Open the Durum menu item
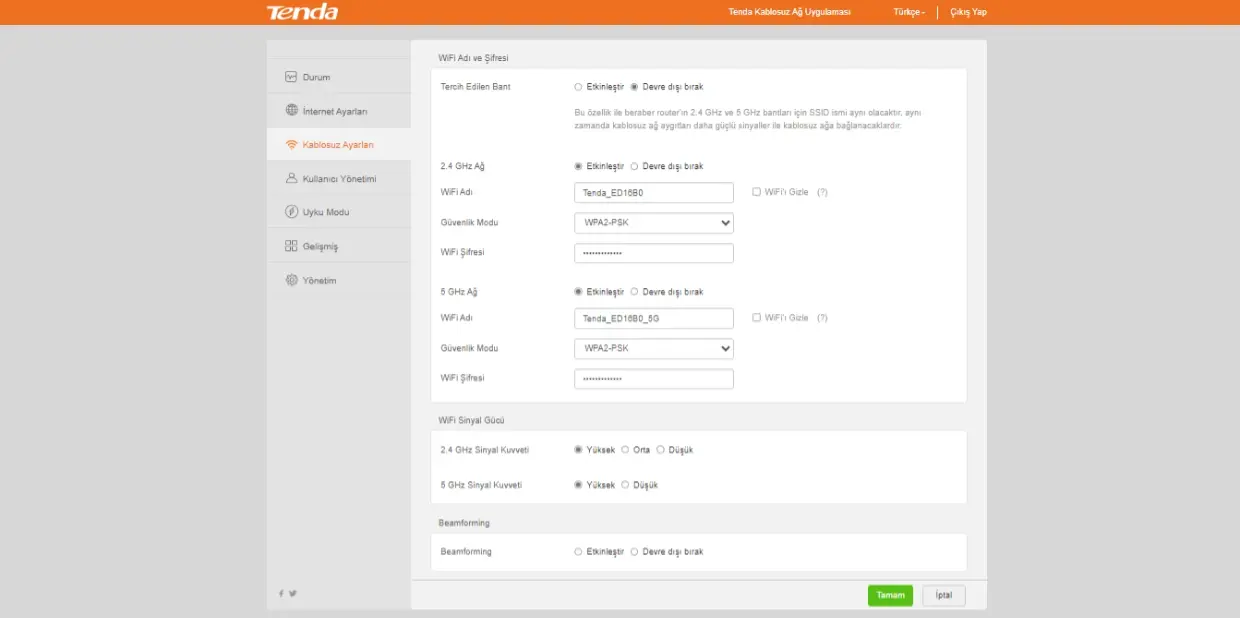This screenshot has width=1240, height=618. coord(339,77)
